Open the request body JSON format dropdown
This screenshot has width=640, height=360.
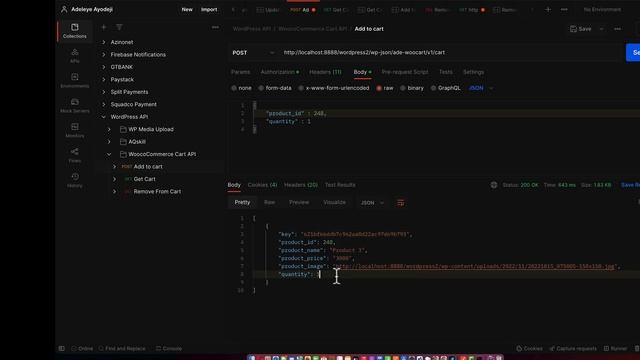pyautogui.click(x=481, y=88)
